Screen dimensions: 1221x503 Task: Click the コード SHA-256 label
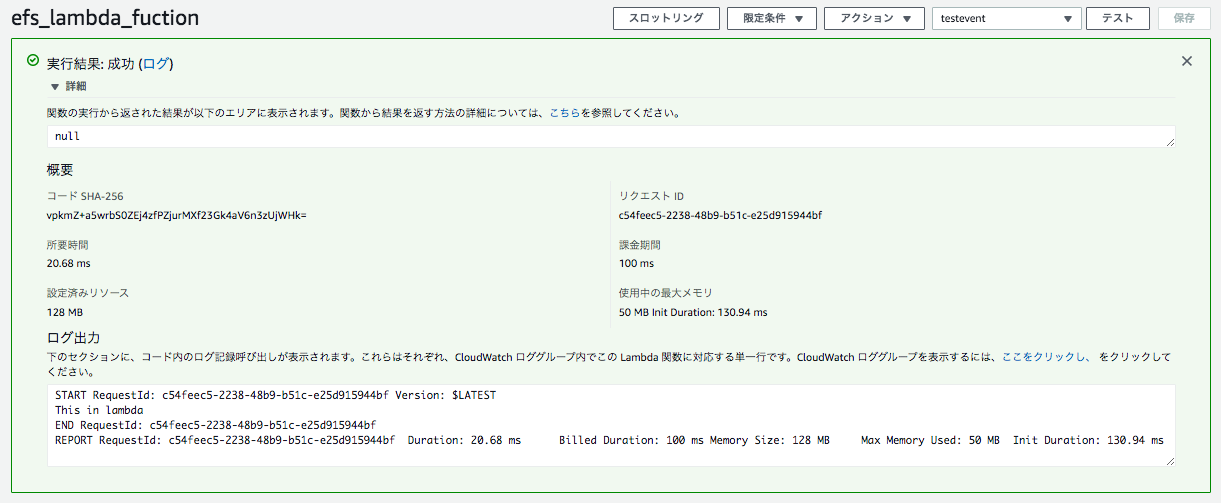pos(85,196)
